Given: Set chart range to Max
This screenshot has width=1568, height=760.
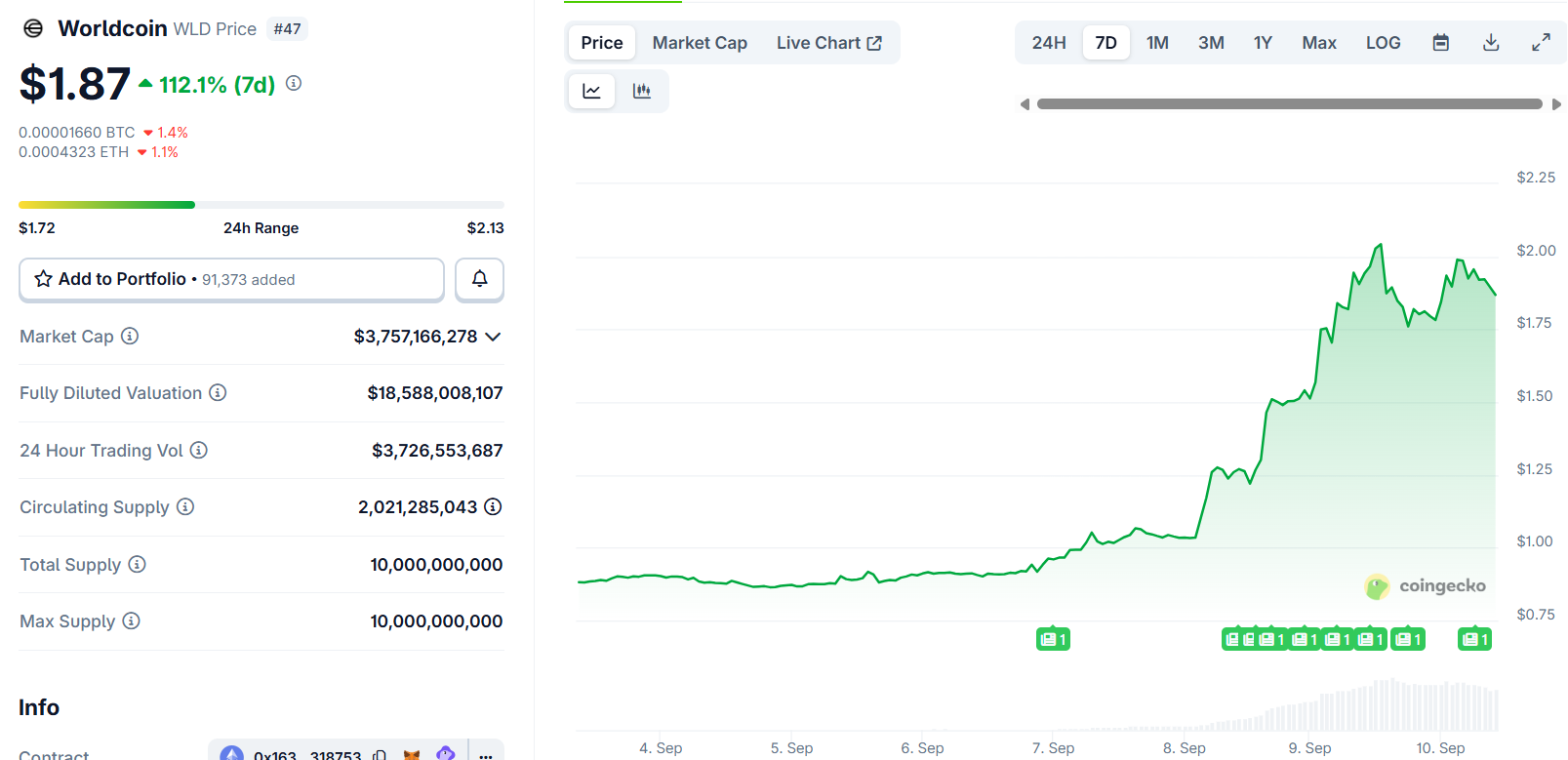Looking at the screenshot, I should [1319, 43].
